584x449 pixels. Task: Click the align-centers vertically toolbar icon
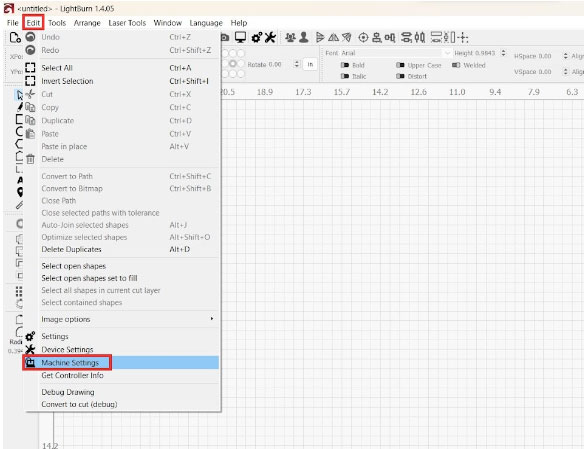[x=390, y=37]
